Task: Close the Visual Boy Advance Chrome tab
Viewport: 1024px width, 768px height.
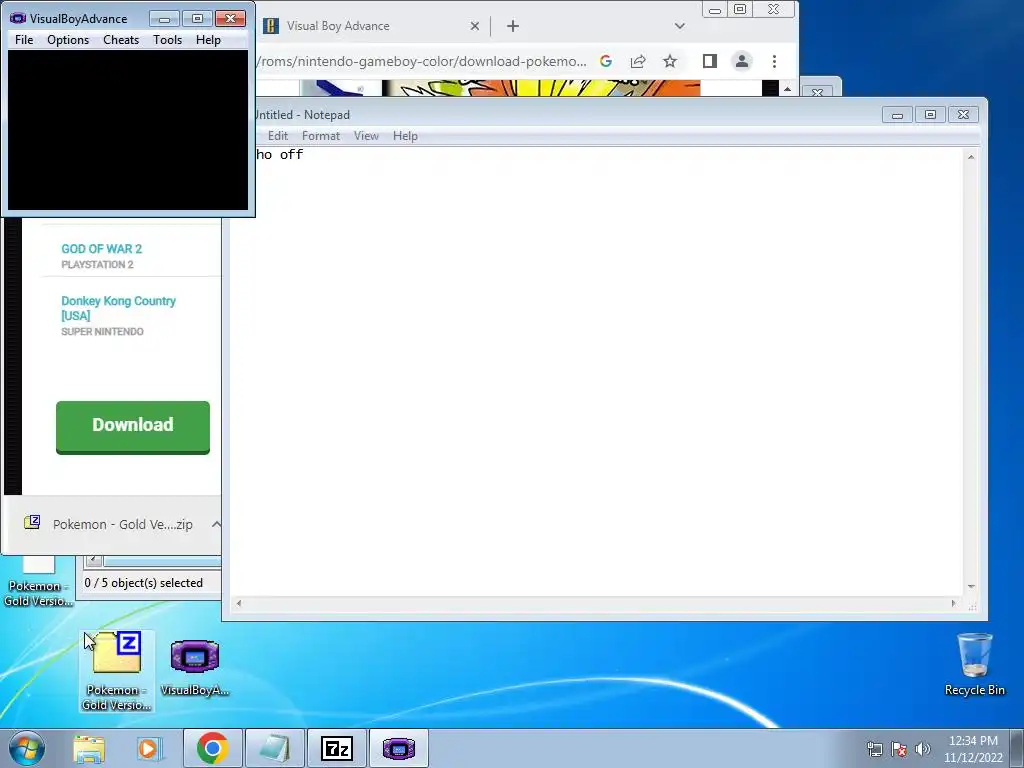Action: 475,26
